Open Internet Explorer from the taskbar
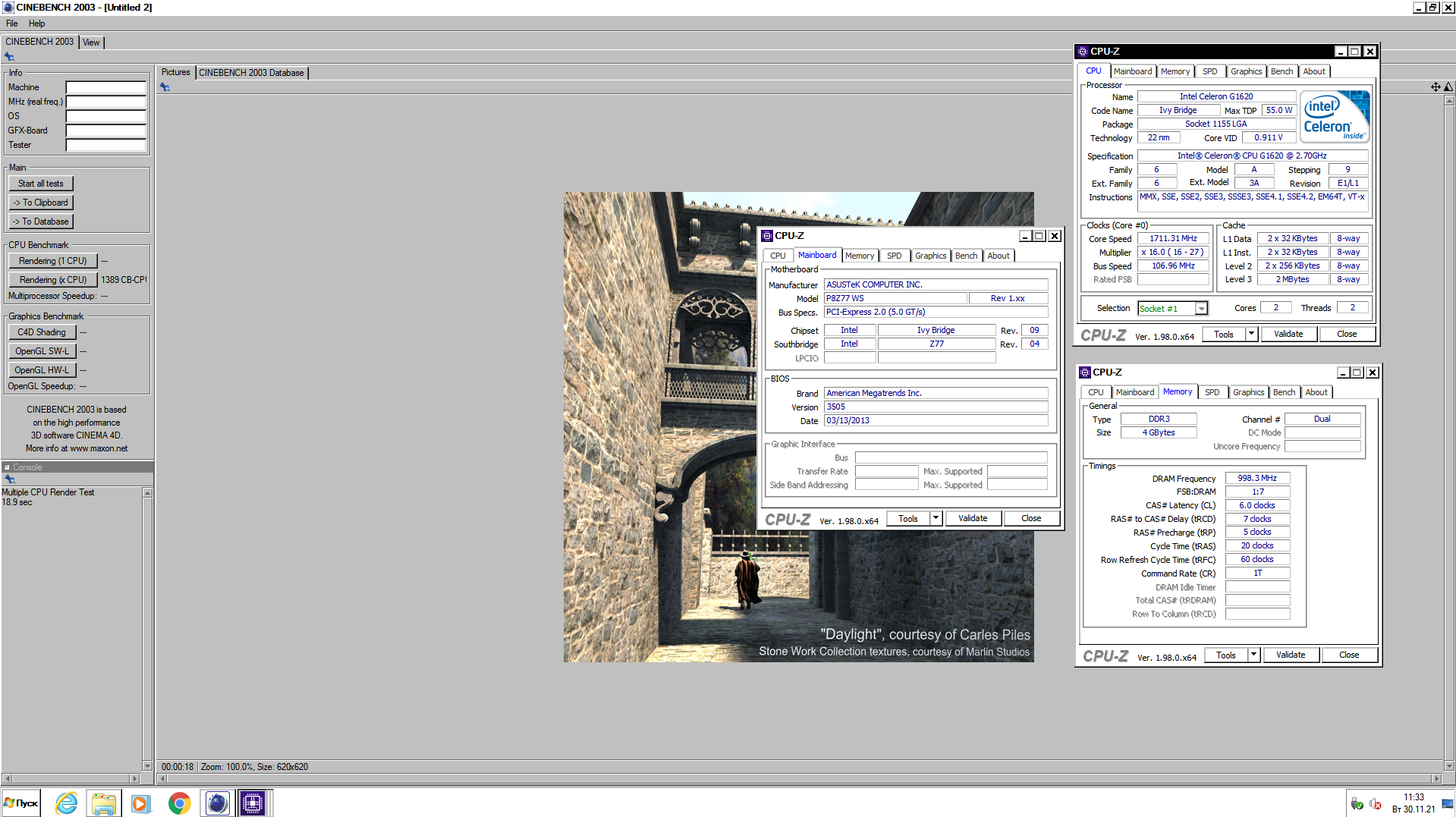The height and width of the screenshot is (817, 1456). (66, 803)
